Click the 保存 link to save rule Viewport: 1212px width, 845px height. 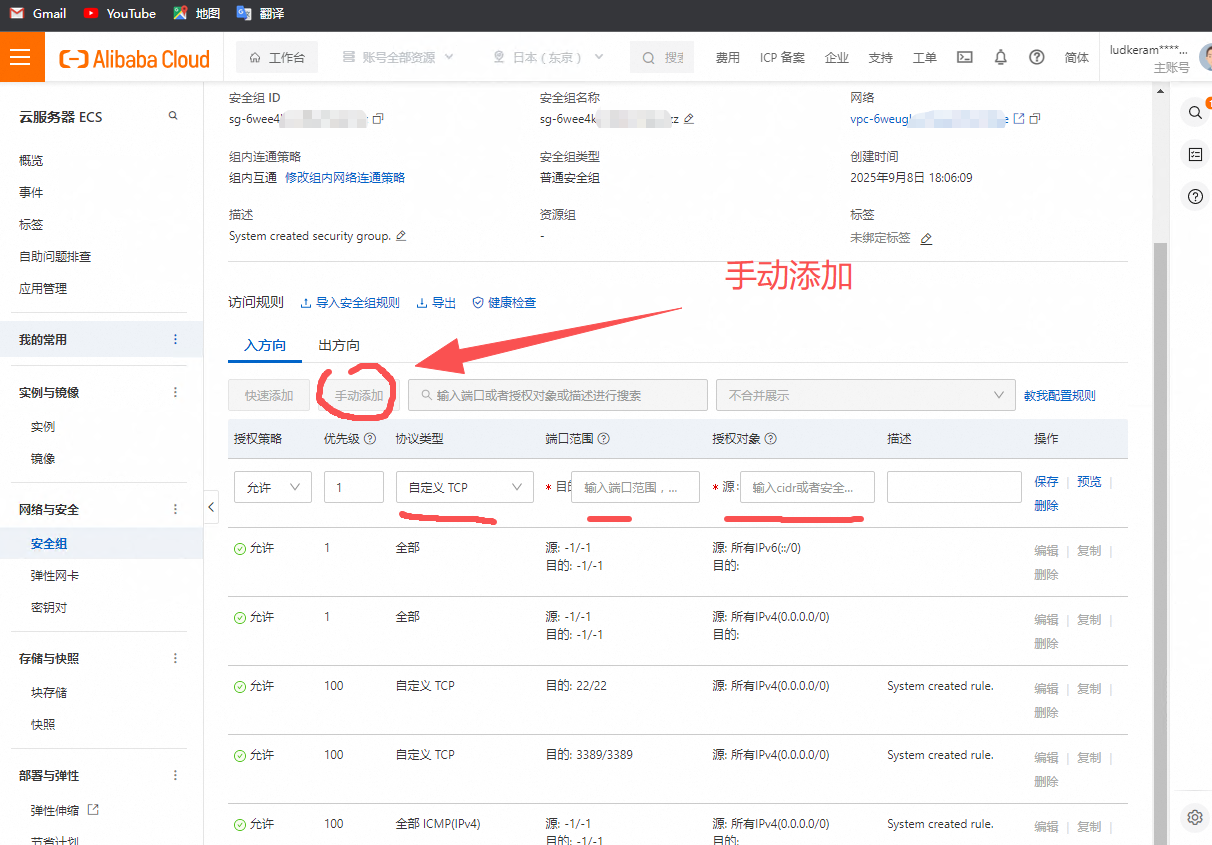[1046, 482]
